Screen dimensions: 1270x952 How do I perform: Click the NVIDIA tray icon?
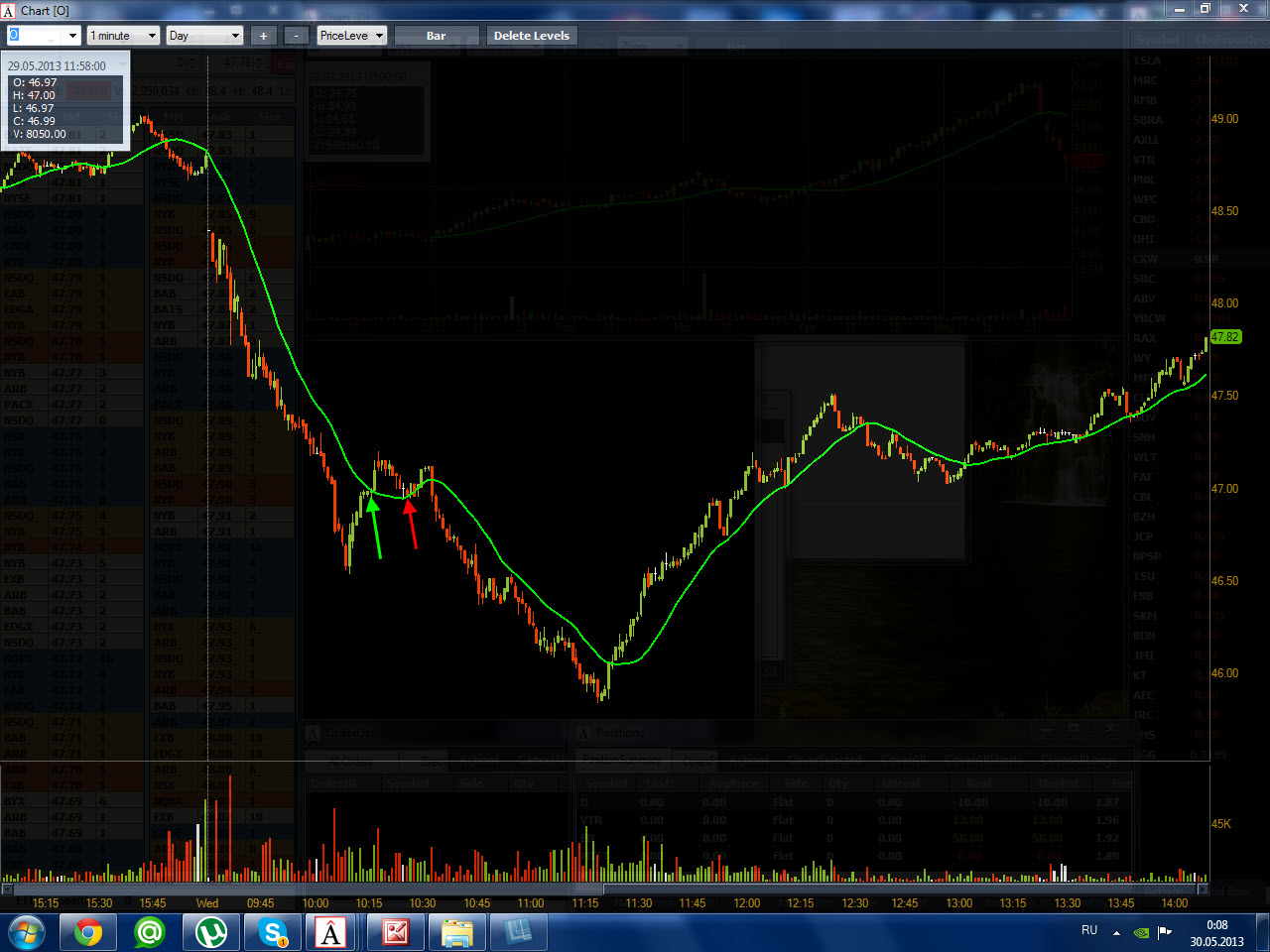1141,933
